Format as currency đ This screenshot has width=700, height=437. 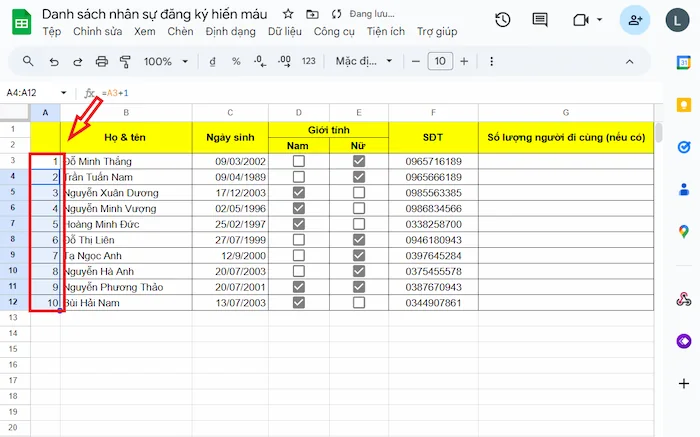tap(212, 62)
